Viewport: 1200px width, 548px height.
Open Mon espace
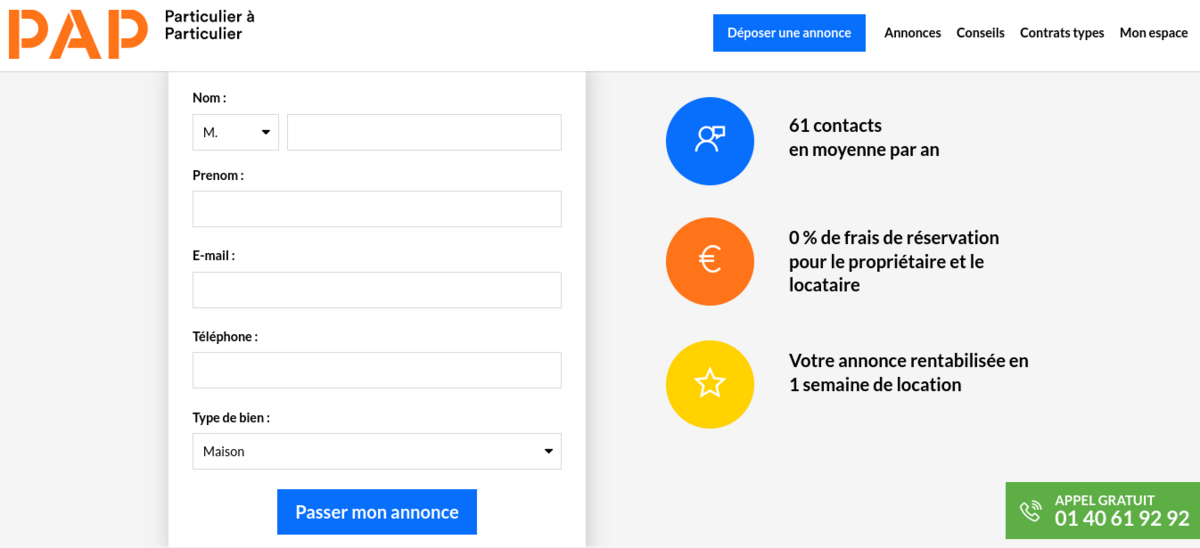(x=1153, y=33)
